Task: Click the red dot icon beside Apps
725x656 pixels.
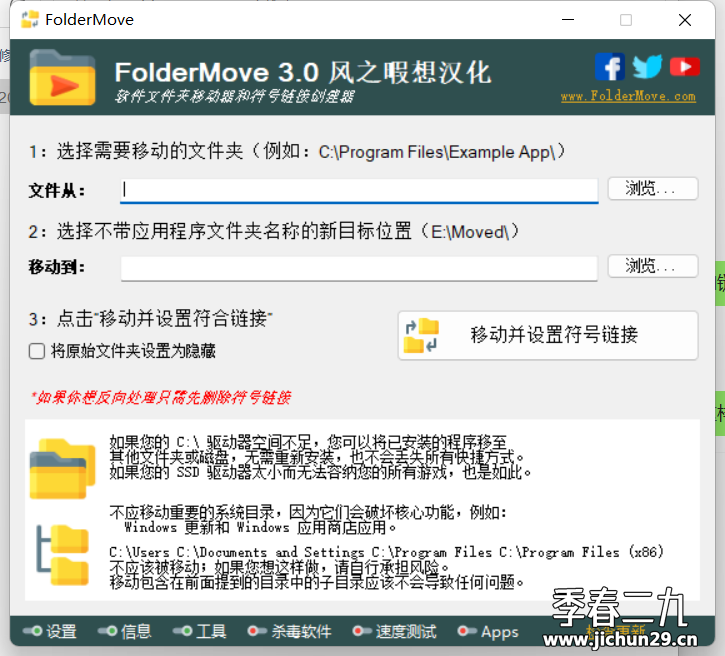Action: pos(467,631)
